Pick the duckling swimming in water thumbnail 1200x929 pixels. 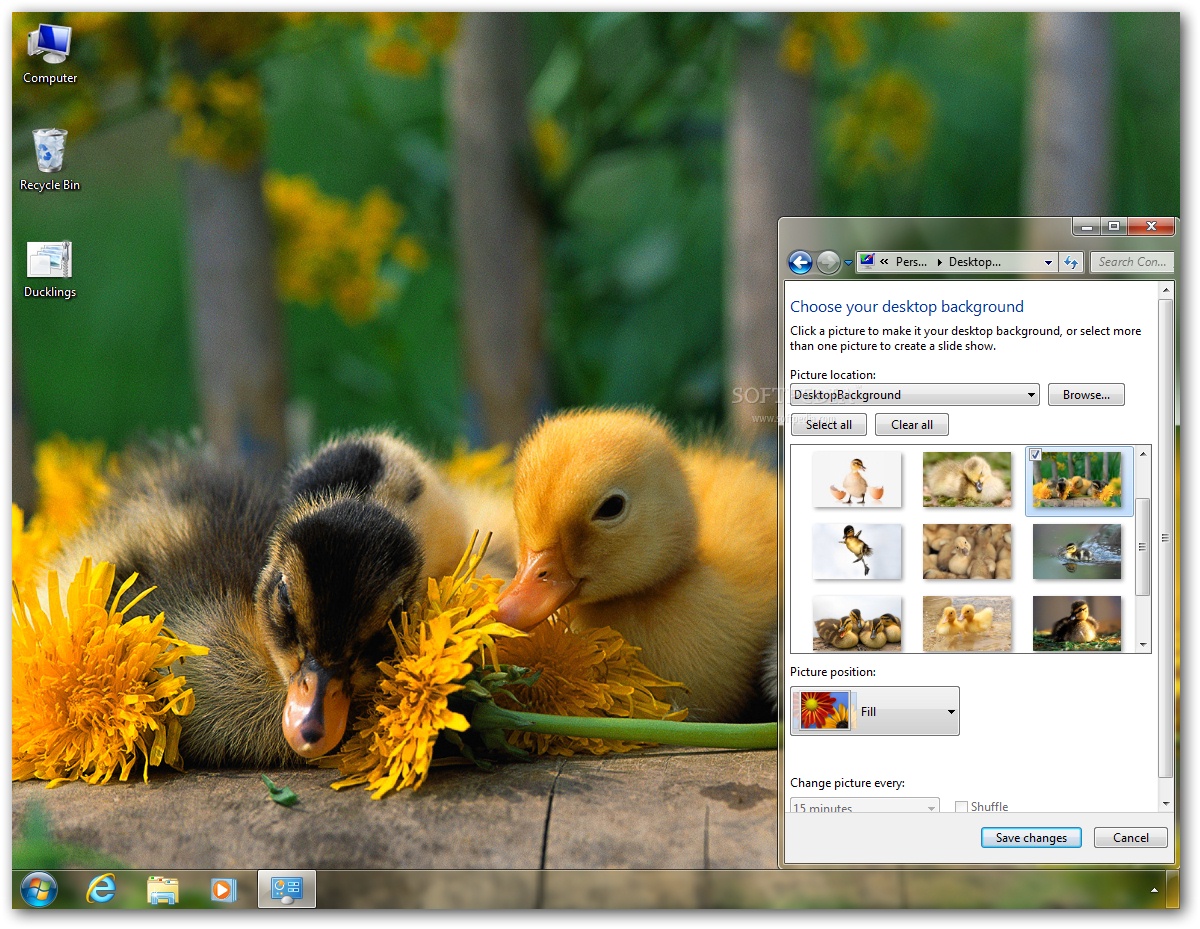pyautogui.click(x=1077, y=551)
